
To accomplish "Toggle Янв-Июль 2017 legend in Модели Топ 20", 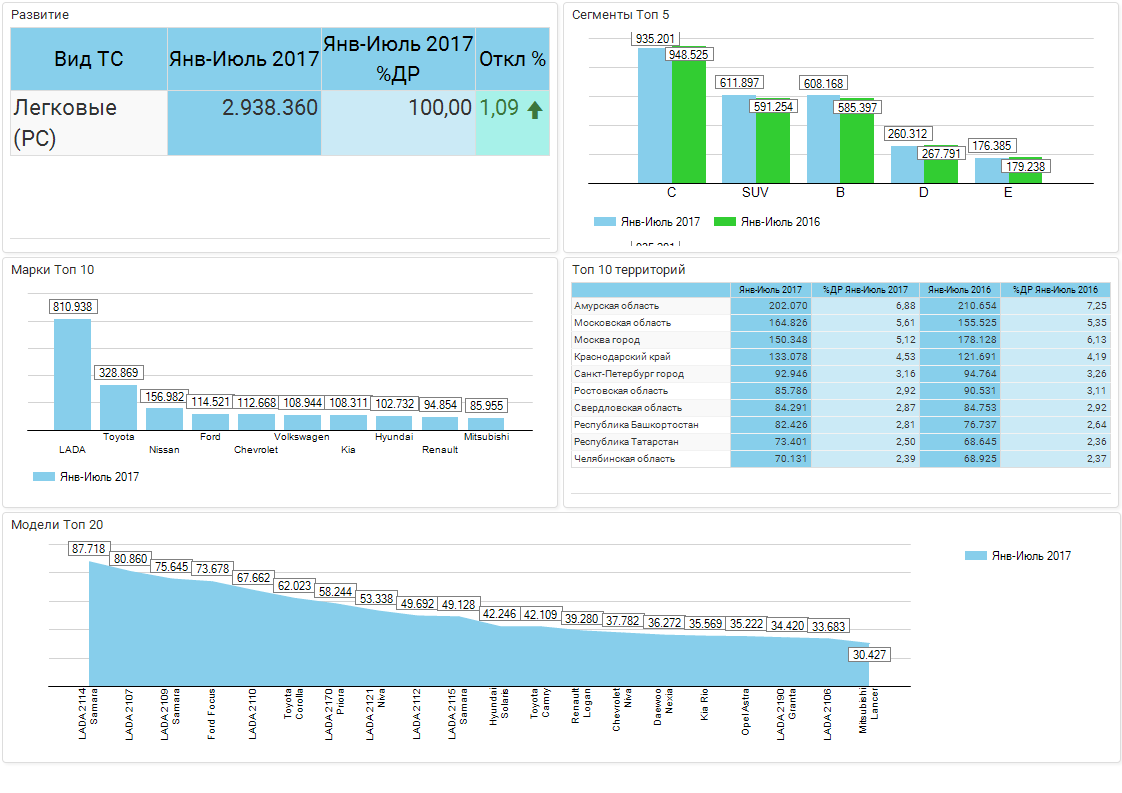I will pos(1018,556).
